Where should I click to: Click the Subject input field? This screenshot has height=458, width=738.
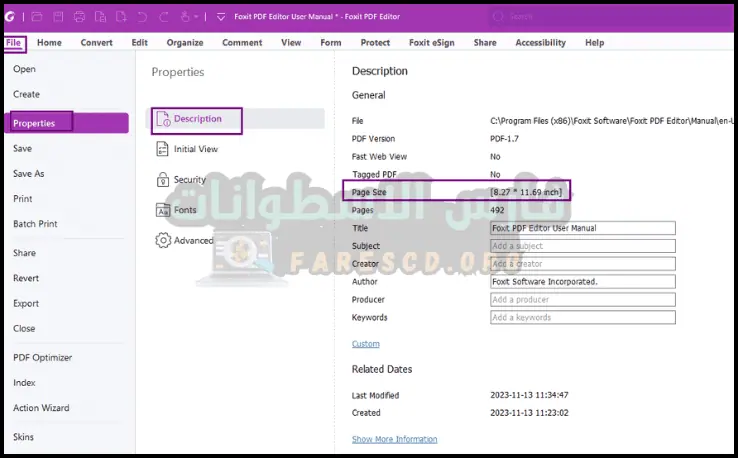coord(582,246)
